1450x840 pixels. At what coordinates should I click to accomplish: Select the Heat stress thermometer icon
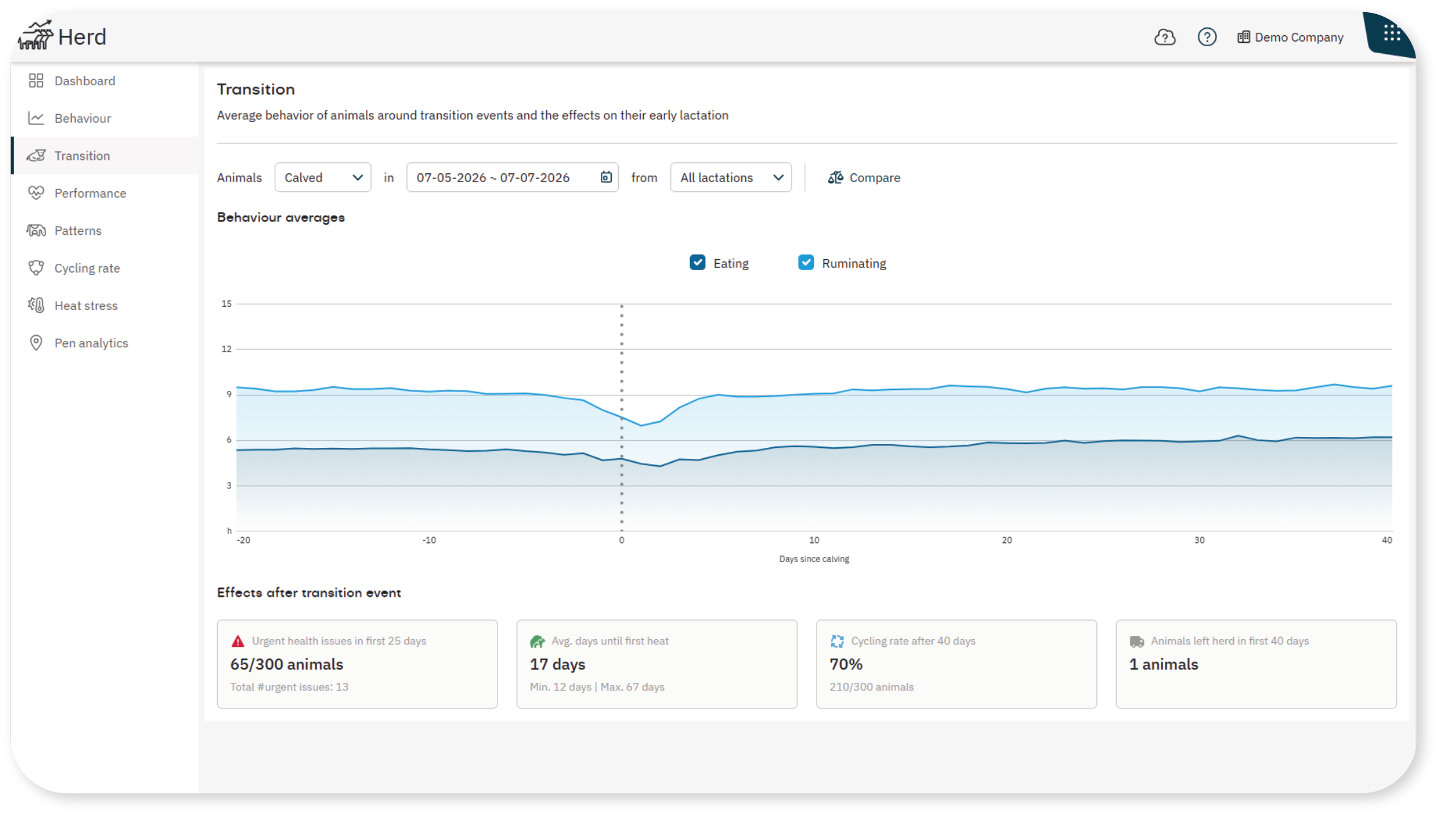pyautogui.click(x=36, y=305)
